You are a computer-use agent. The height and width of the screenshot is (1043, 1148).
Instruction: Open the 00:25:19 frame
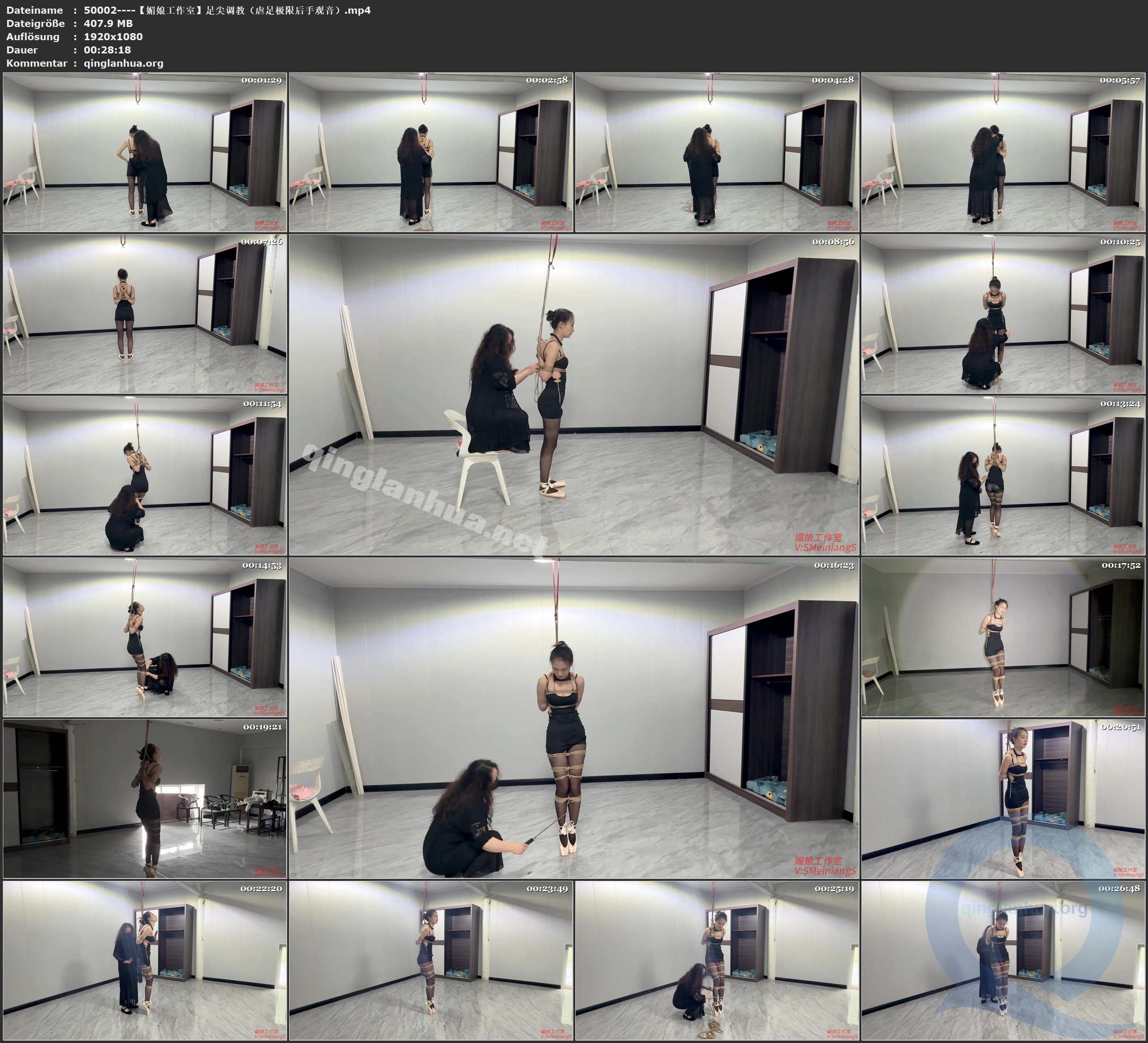click(x=716, y=960)
